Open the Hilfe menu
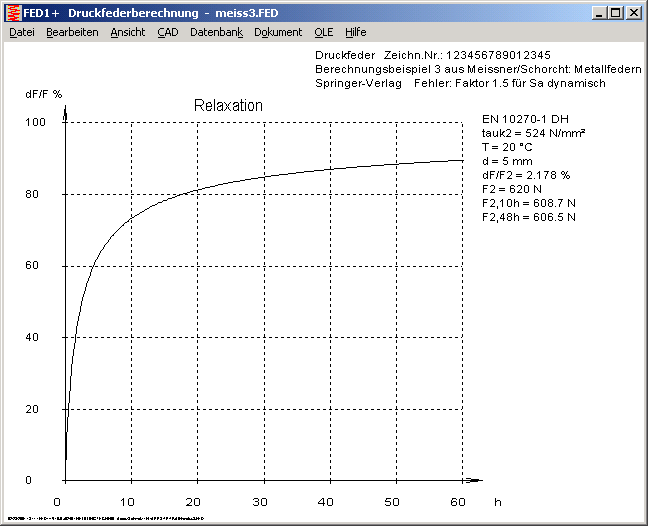The height and width of the screenshot is (526, 648). click(356, 32)
